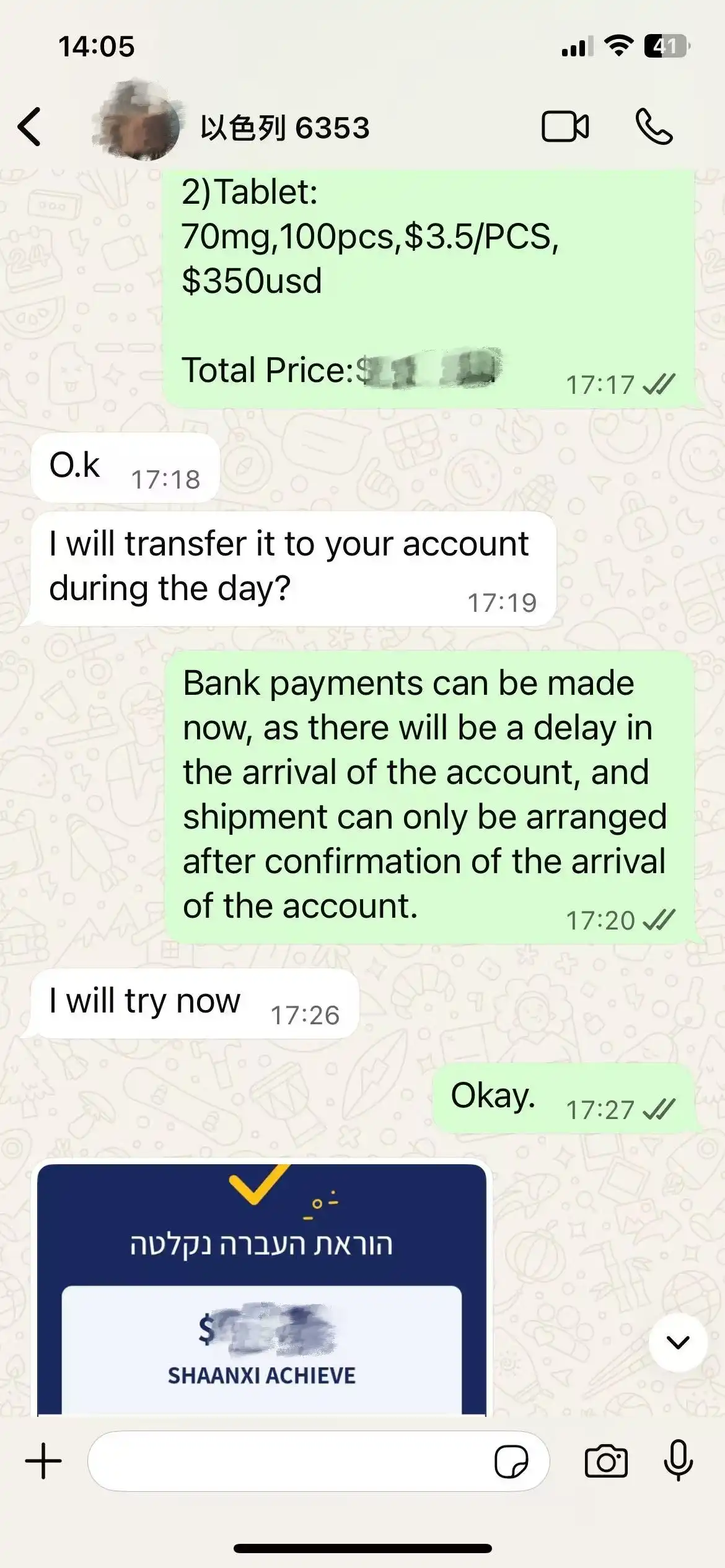Screen dimensions: 725x1568
Task: Select the 'I will transfer it' message
Action: 293,568
